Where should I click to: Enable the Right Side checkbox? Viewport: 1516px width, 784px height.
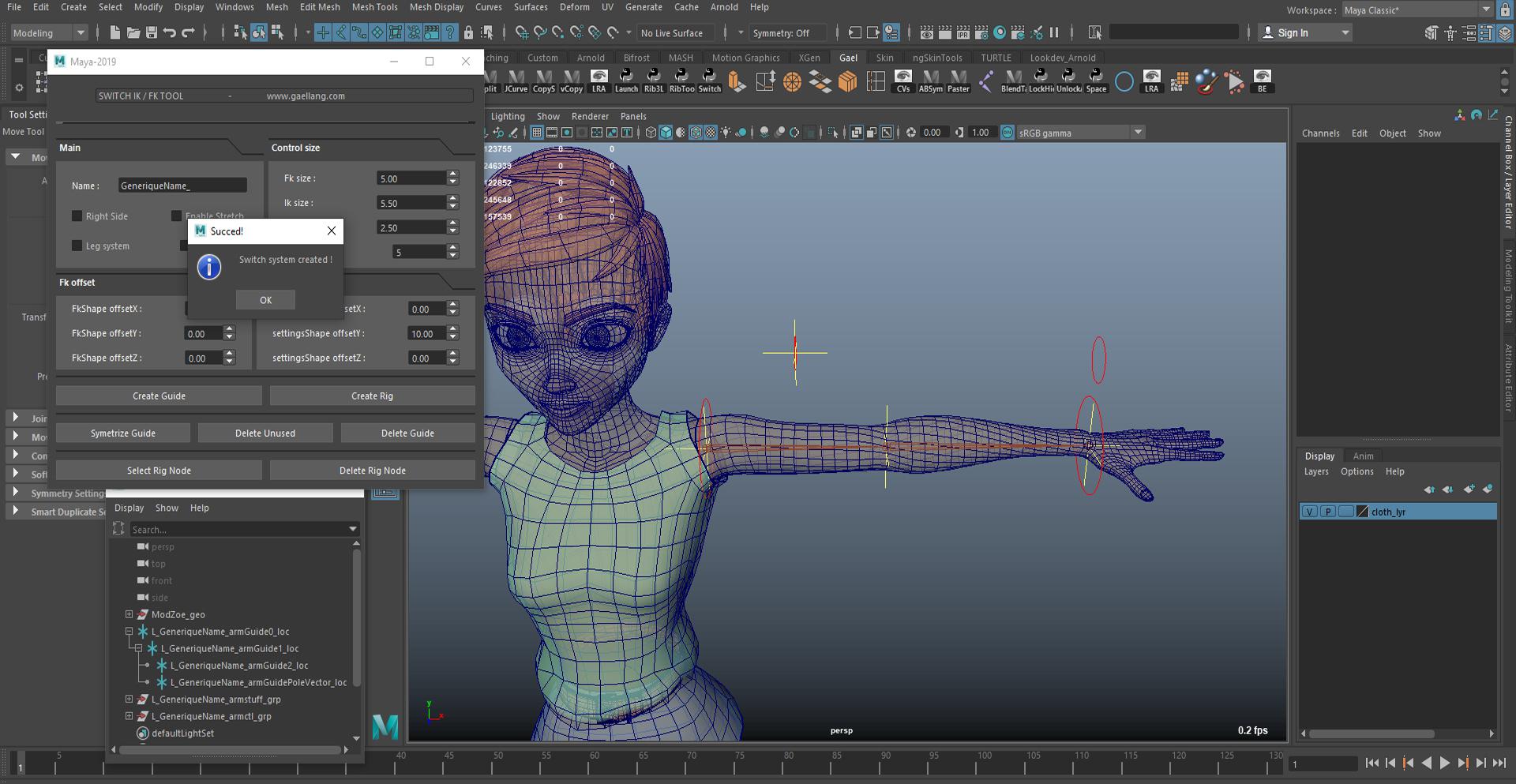point(77,216)
